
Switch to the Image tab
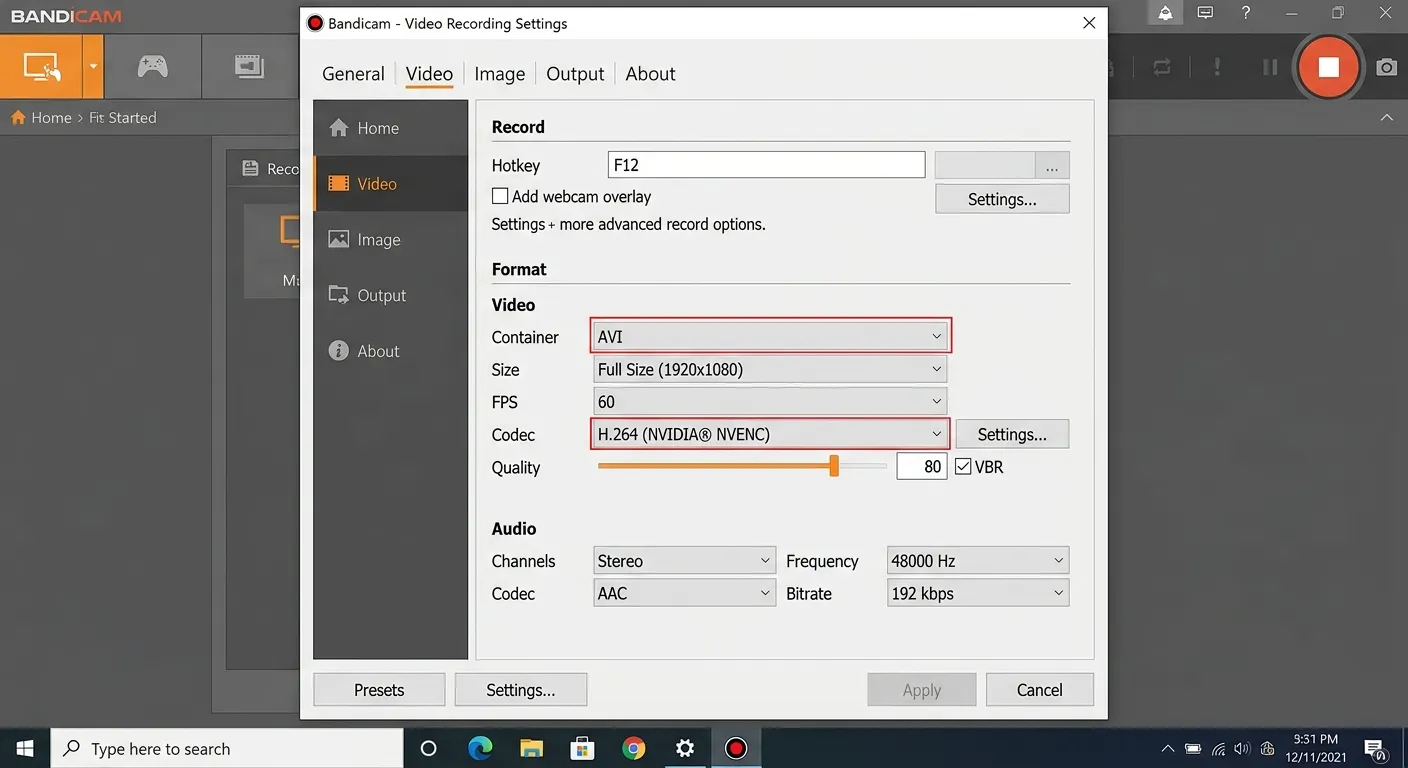499,74
